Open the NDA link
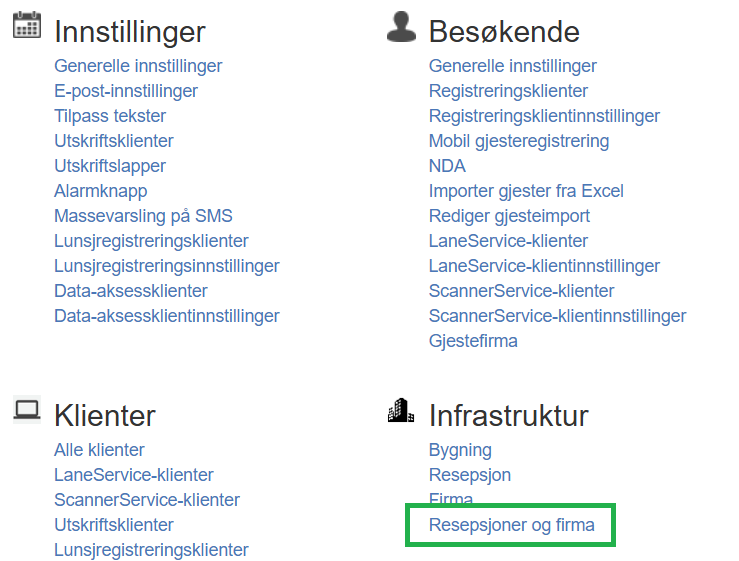The image size is (739, 561). click(x=447, y=166)
